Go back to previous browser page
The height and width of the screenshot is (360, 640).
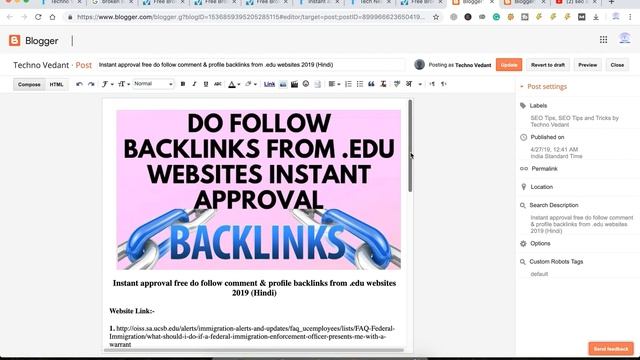point(9,17)
